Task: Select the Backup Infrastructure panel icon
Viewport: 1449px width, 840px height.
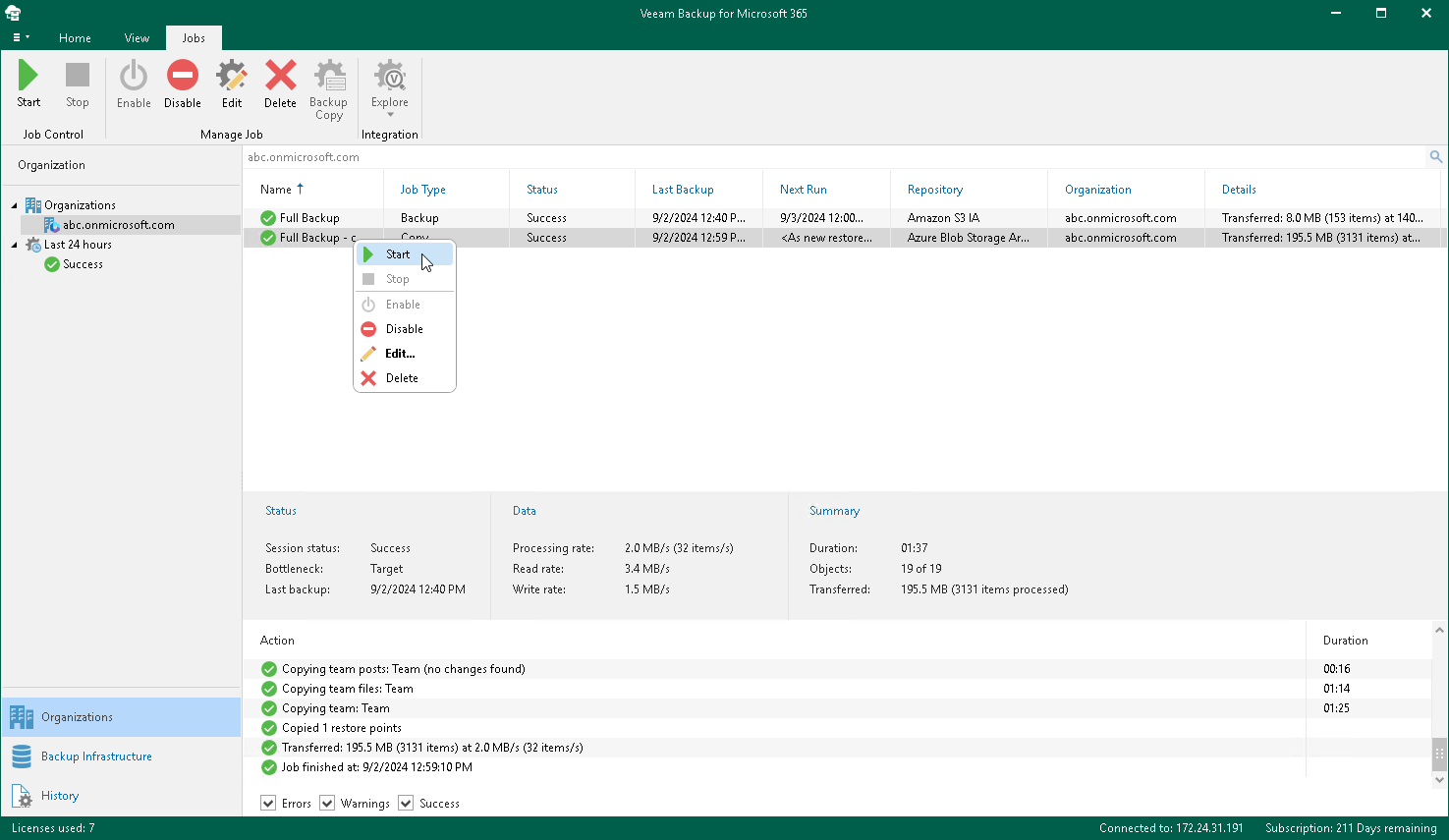Action: click(x=22, y=756)
